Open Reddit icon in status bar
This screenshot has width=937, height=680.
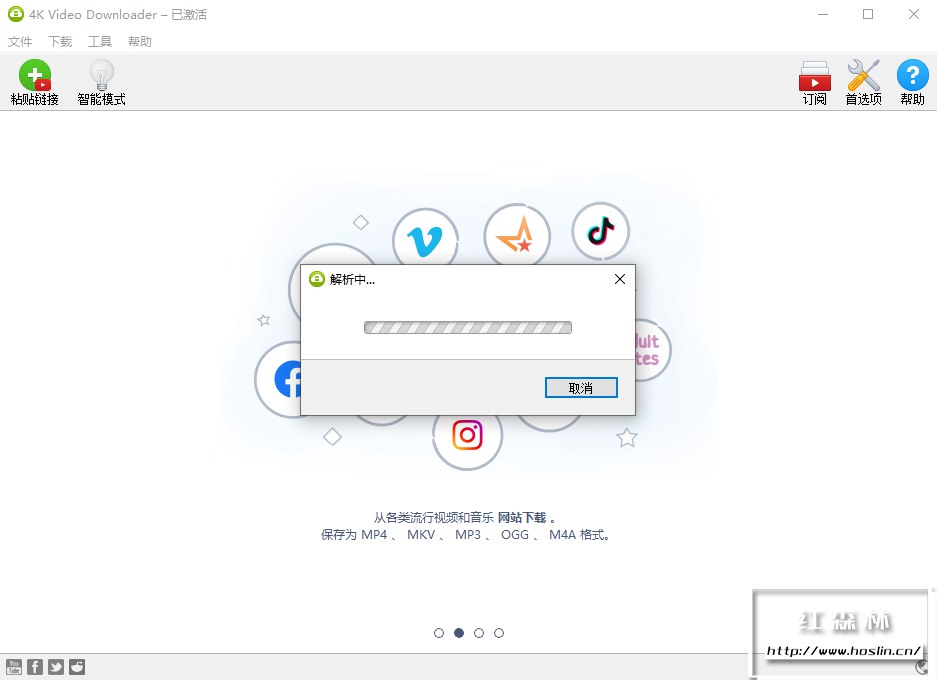(x=77, y=667)
